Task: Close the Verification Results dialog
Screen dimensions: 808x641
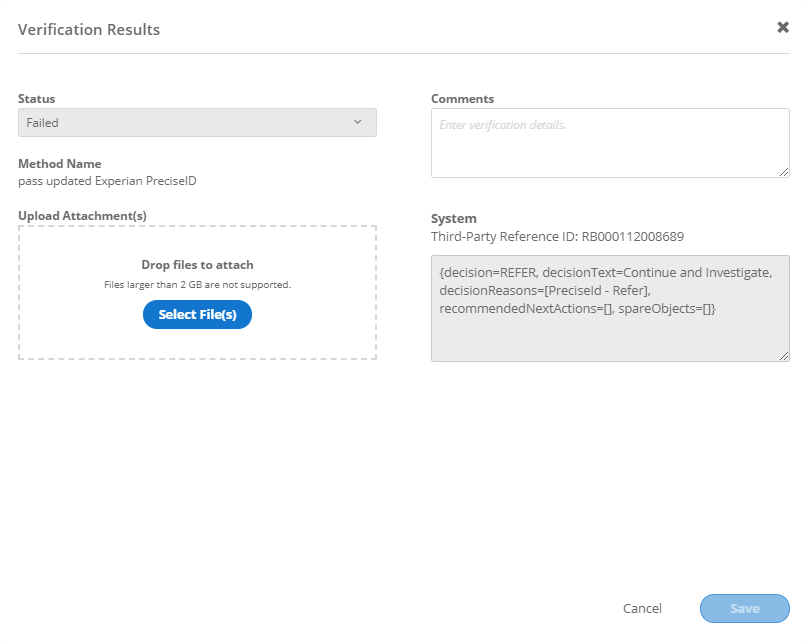Action: 783,28
